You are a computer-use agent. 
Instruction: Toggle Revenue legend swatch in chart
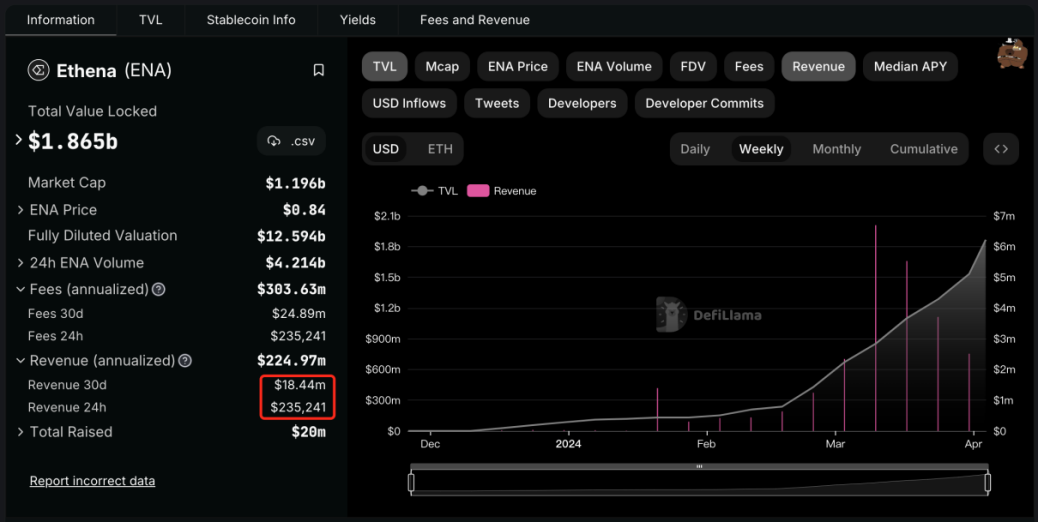tap(478, 191)
